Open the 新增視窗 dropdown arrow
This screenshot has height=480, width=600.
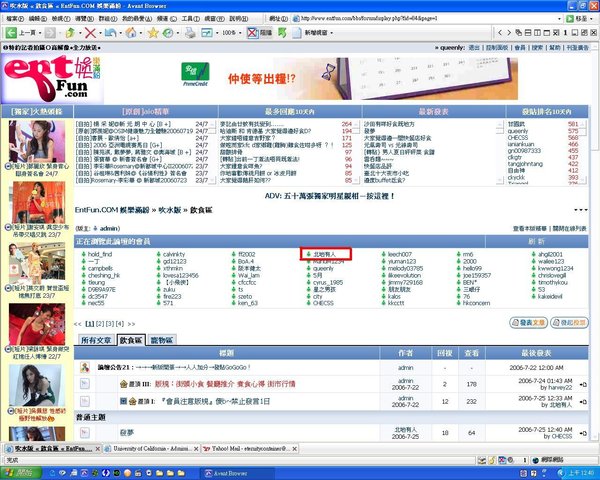point(331,33)
